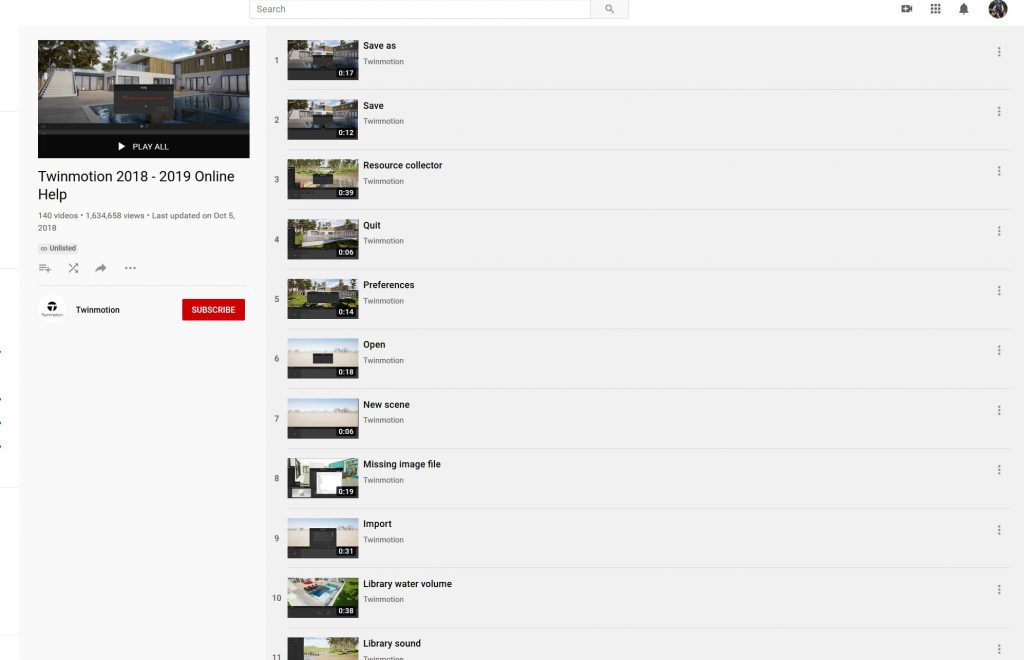Click the user profile avatar
The width and height of the screenshot is (1024, 660).
click(x=997, y=9)
